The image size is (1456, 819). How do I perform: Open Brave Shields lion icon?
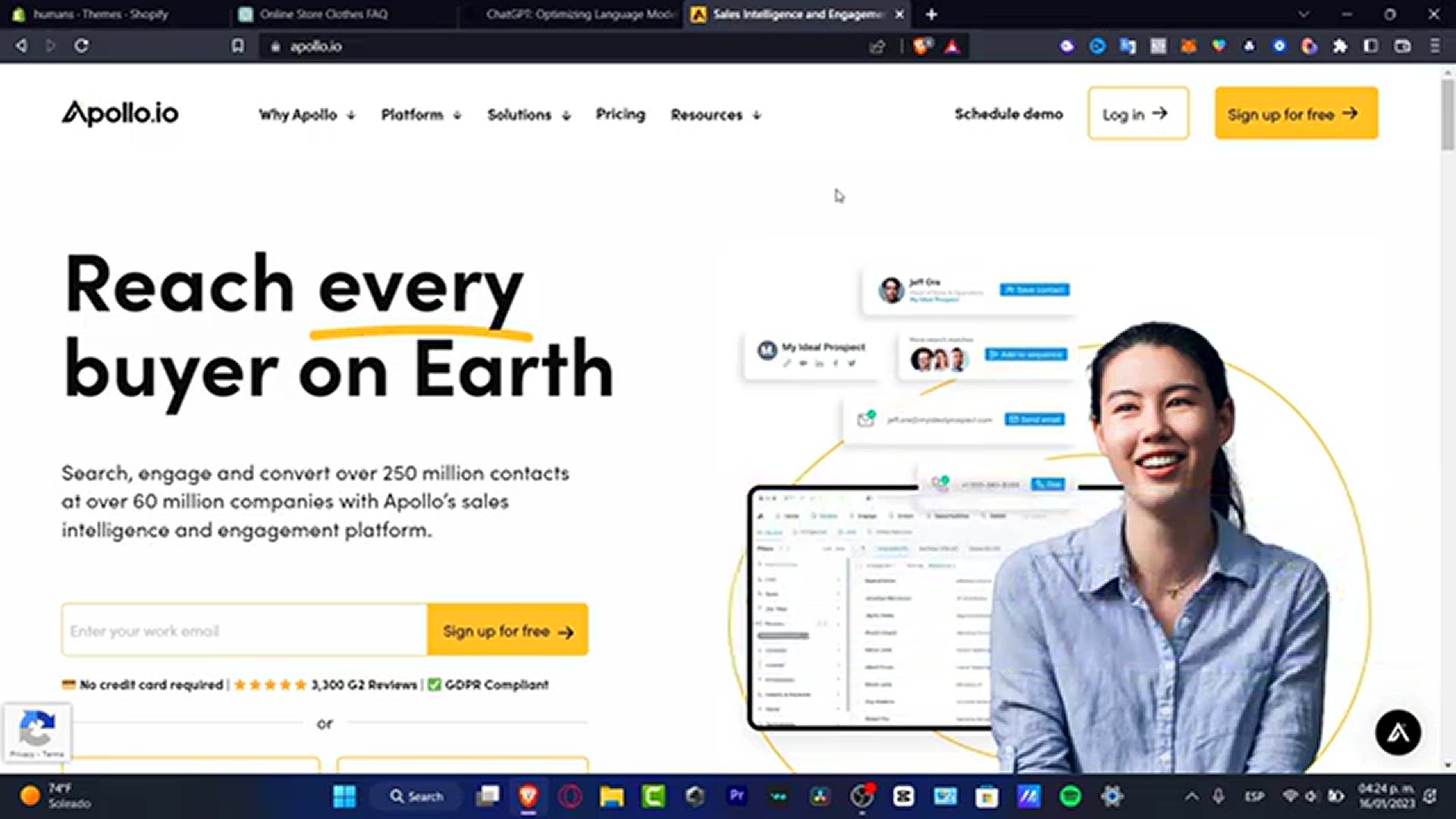pos(922,46)
